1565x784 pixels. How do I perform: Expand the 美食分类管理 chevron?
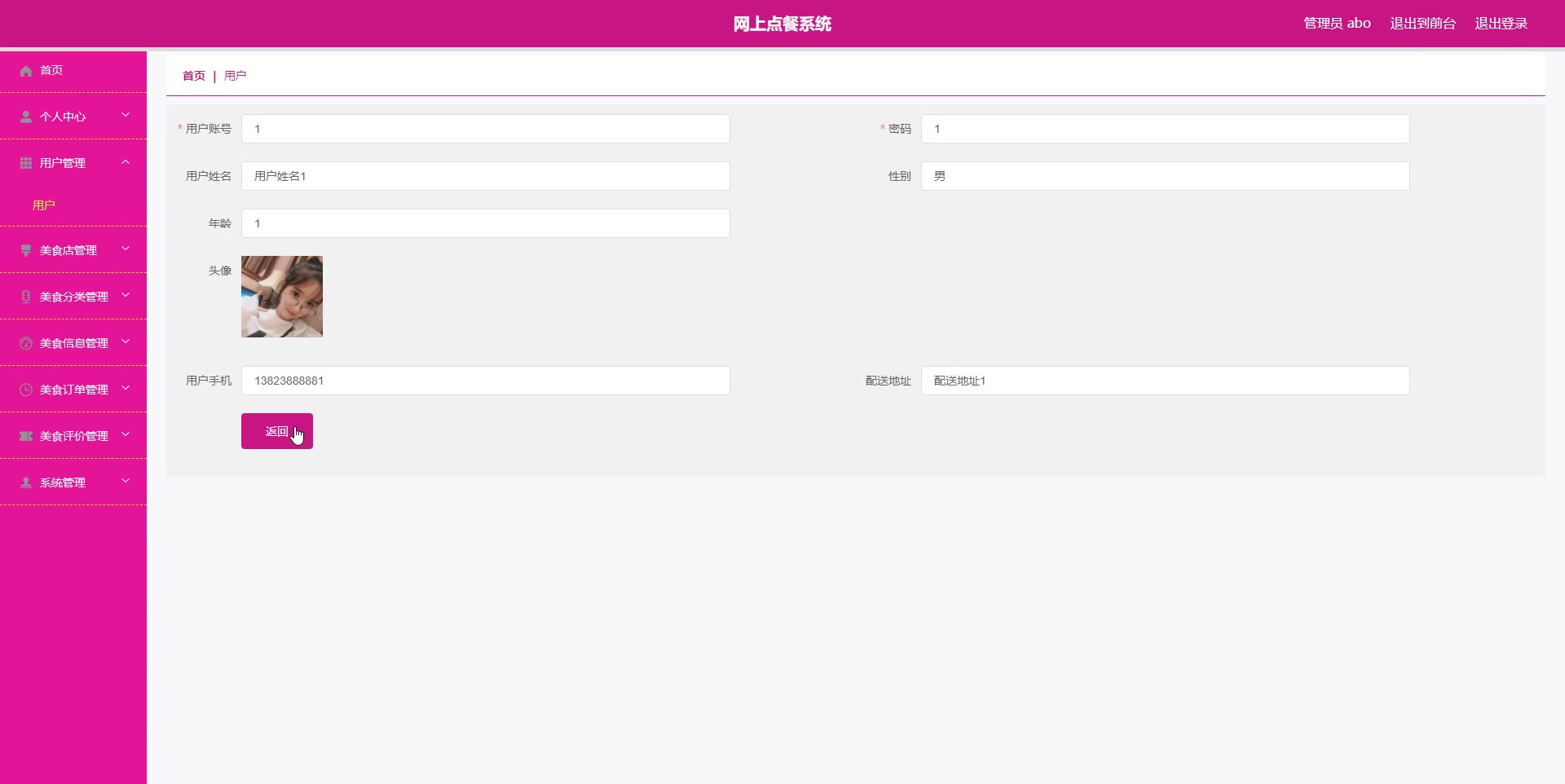point(126,296)
